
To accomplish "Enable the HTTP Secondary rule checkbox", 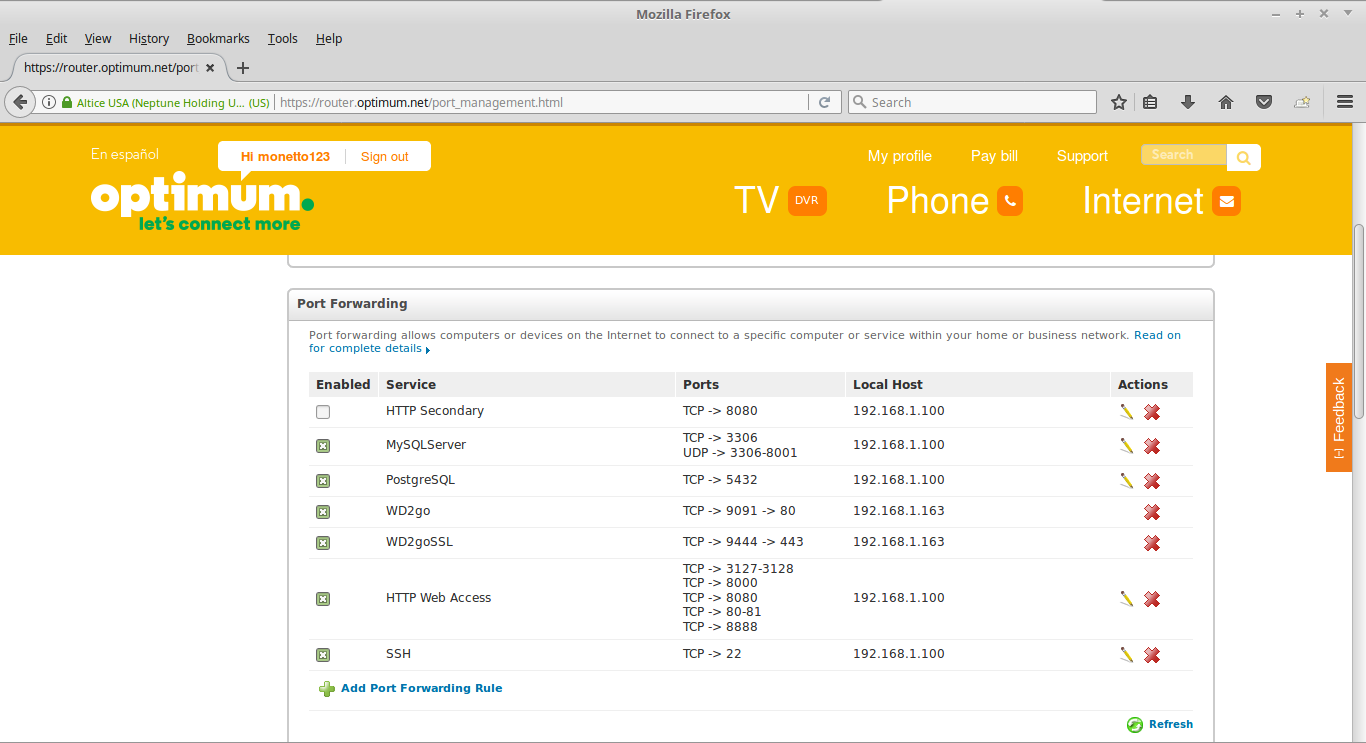I will point(323,412).
